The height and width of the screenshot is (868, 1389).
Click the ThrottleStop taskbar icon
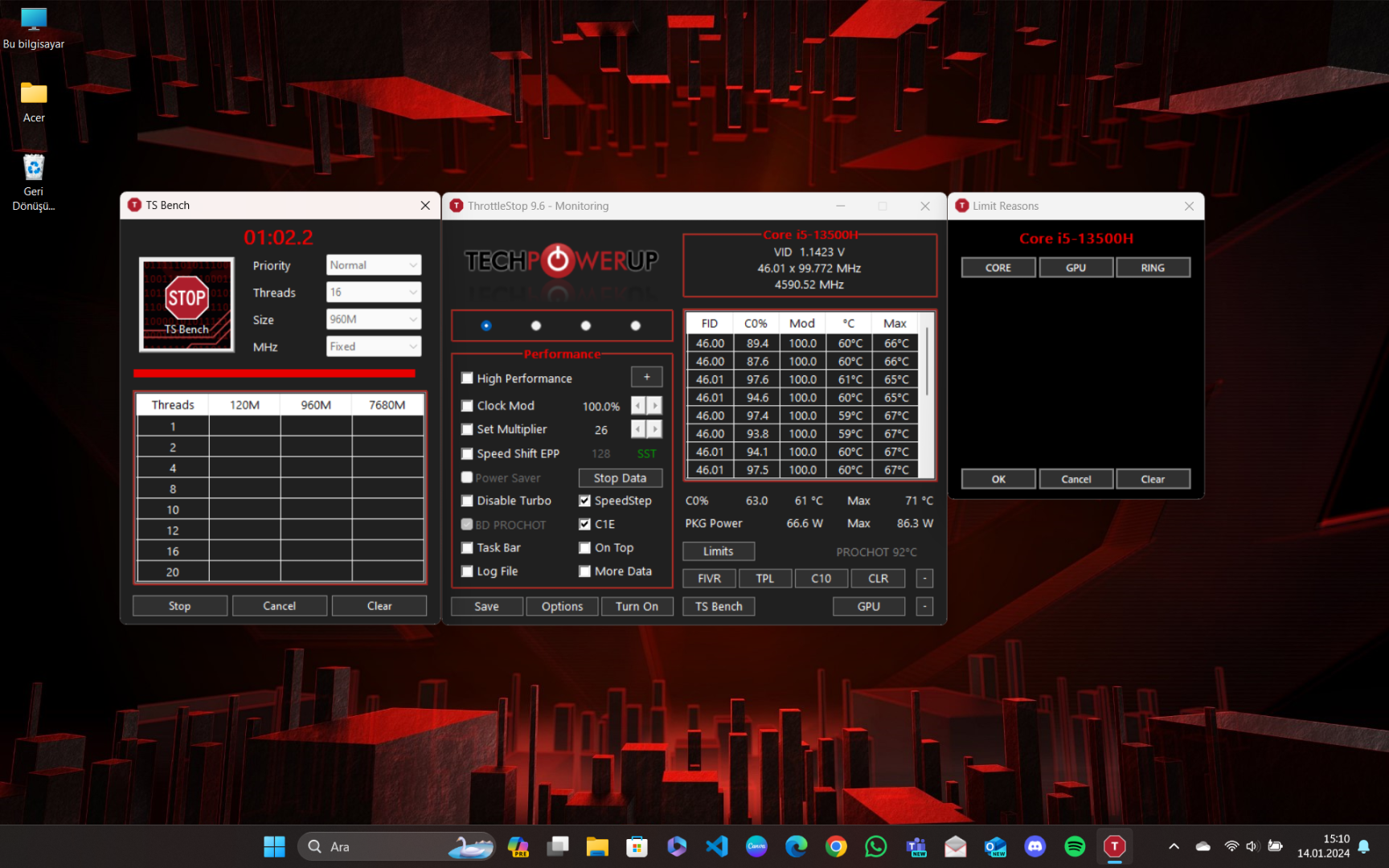[1115, 846]
